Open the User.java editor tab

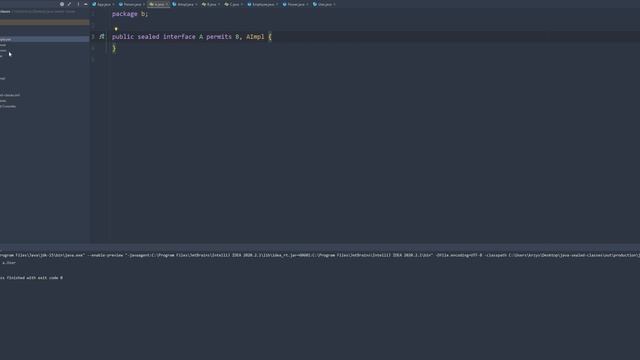[x=324, y=4]
